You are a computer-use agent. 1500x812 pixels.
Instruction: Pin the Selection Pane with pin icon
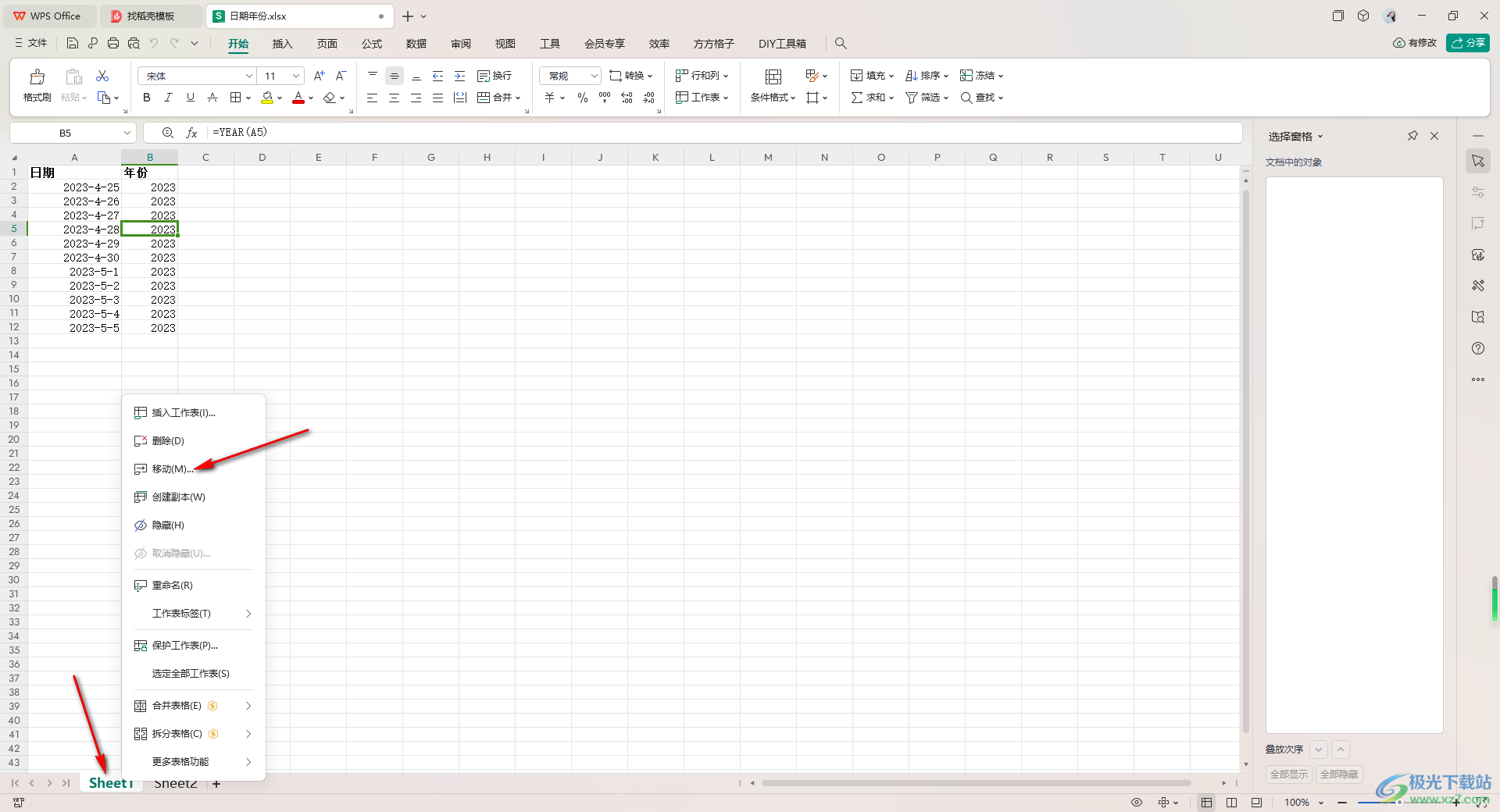click(x=1412, y=136)
